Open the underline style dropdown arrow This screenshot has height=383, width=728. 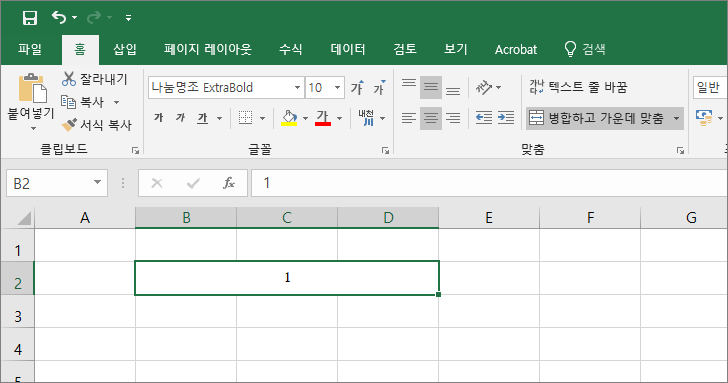point(219,119)
